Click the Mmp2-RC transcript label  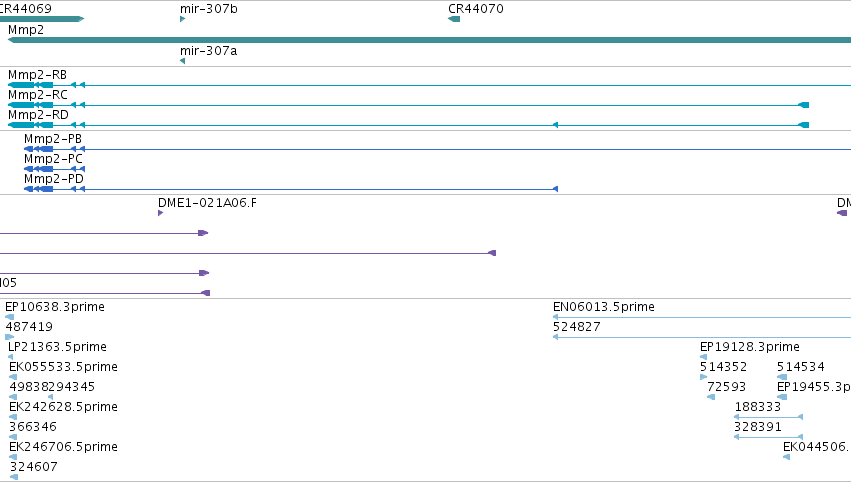click(38, 94)
